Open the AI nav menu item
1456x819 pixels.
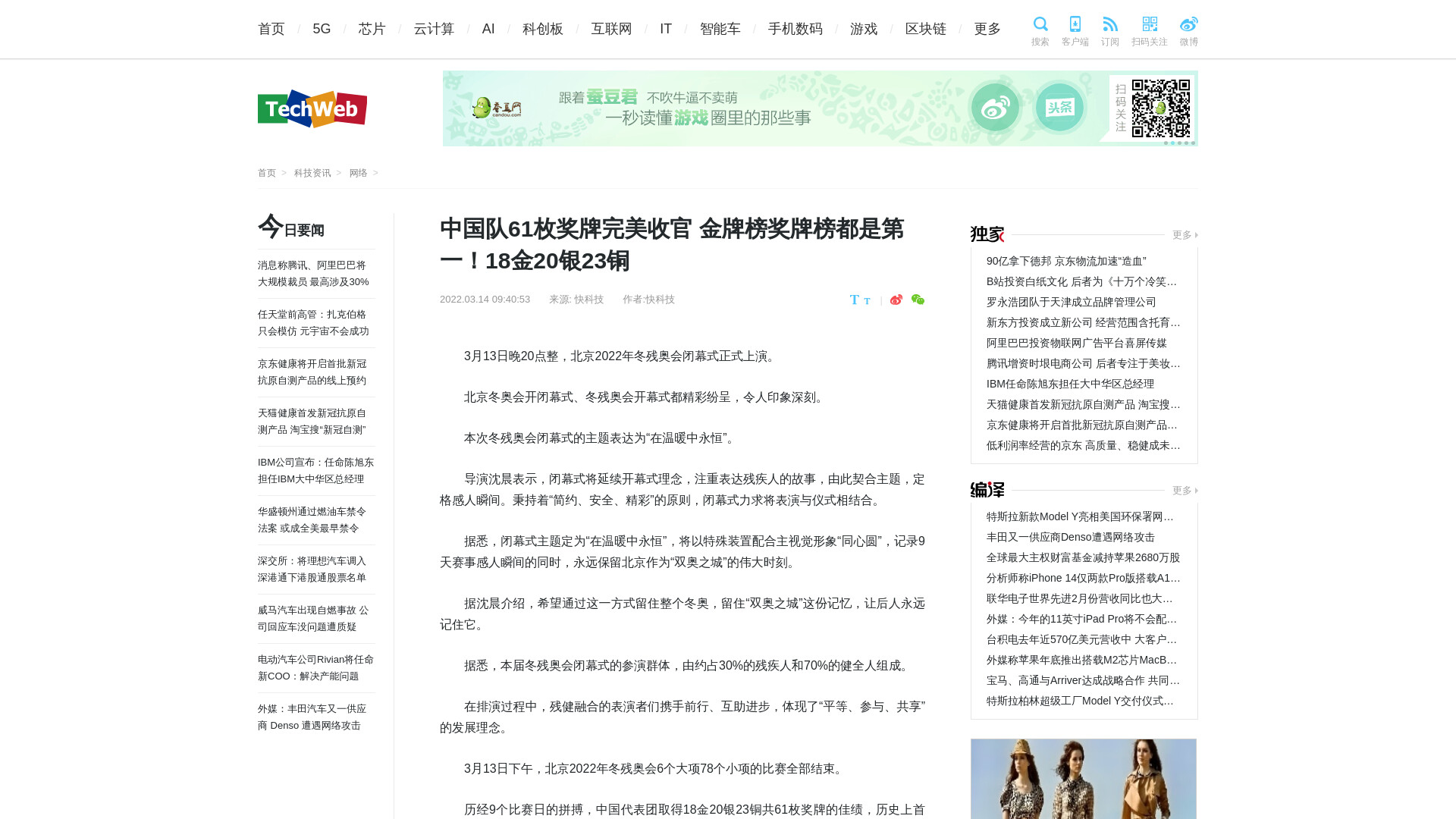(488, 29)
